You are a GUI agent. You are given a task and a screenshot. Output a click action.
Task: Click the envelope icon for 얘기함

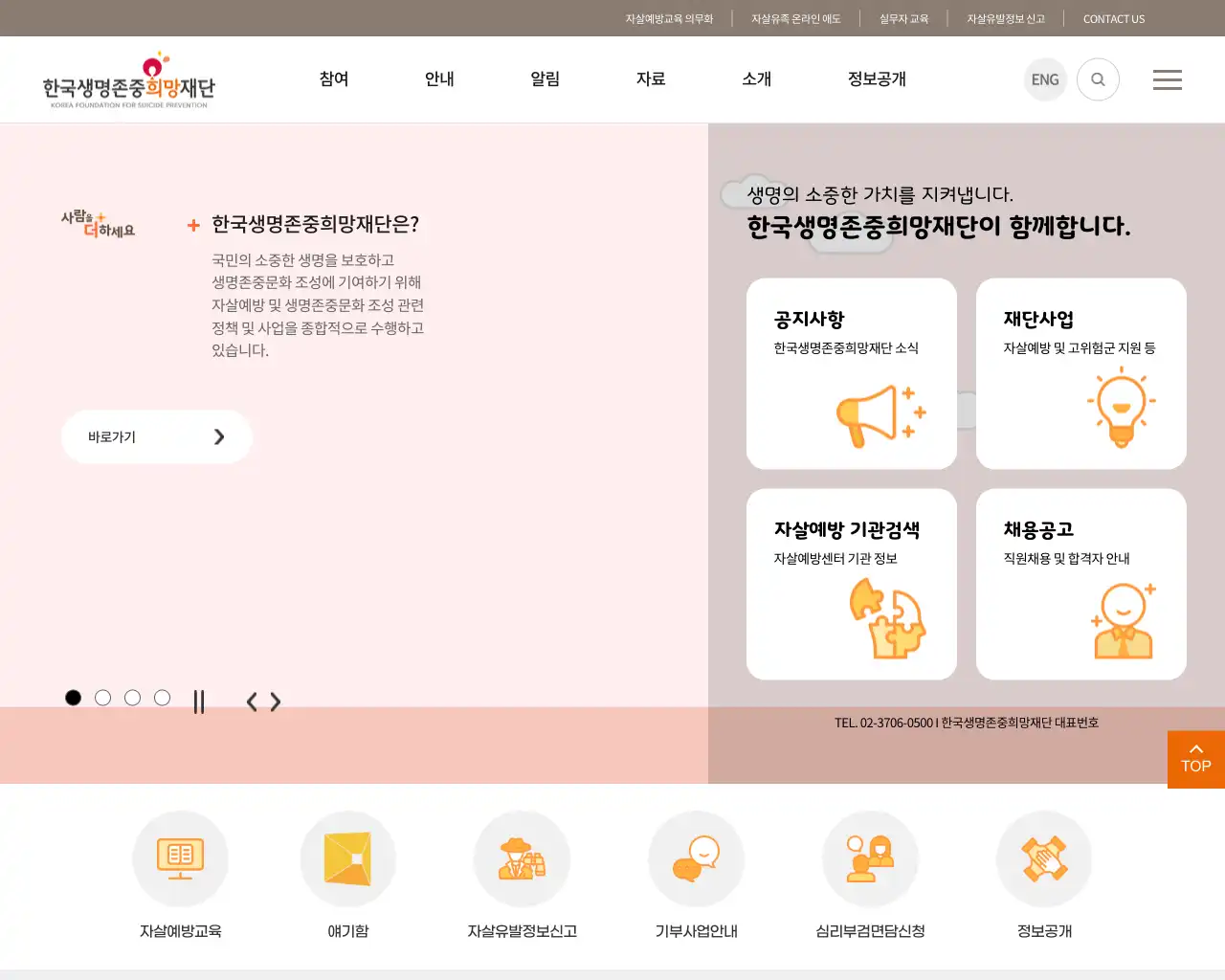[348, 858]
